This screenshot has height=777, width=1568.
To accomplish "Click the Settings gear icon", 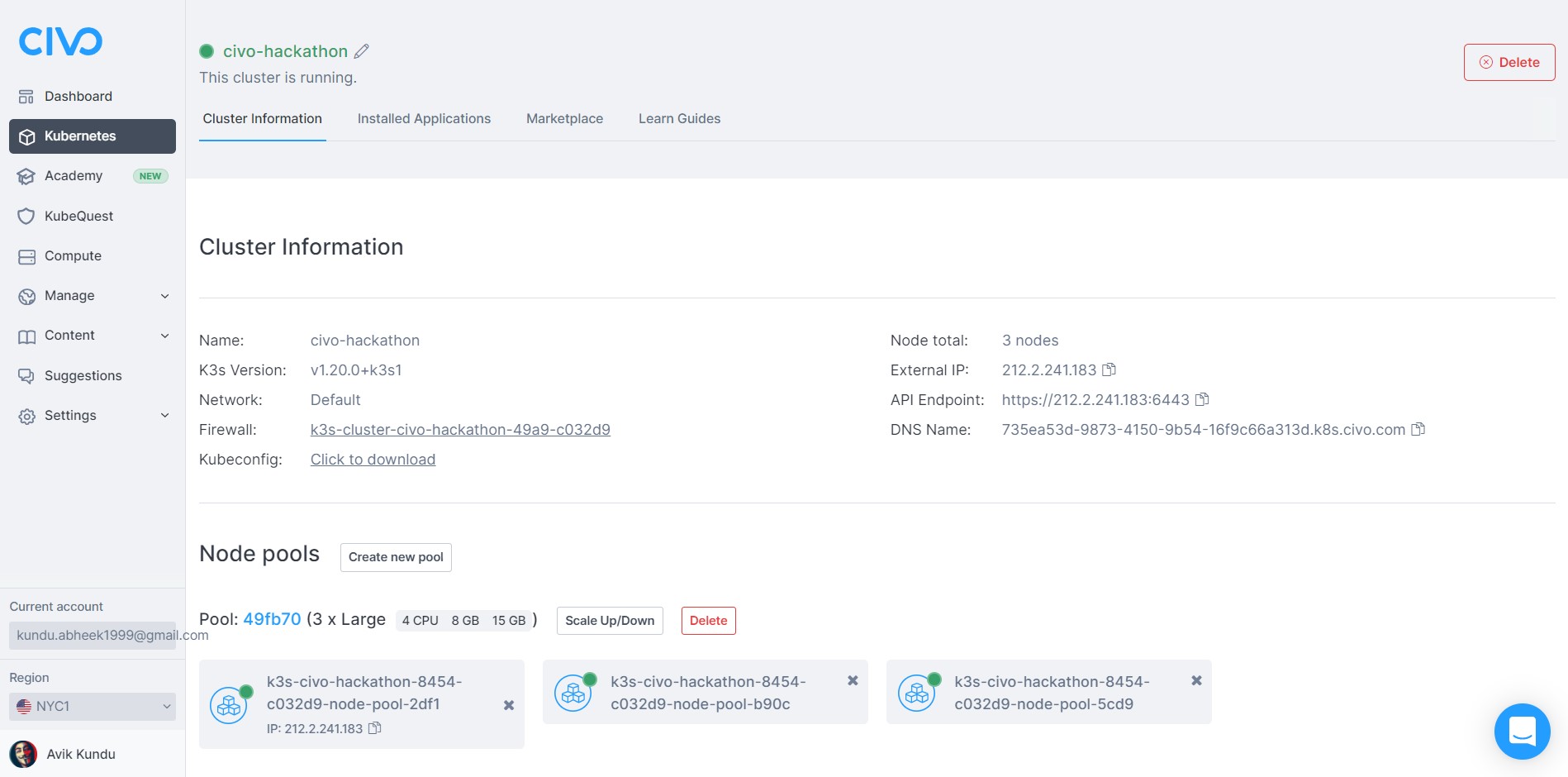I will (x=26, y=416).
